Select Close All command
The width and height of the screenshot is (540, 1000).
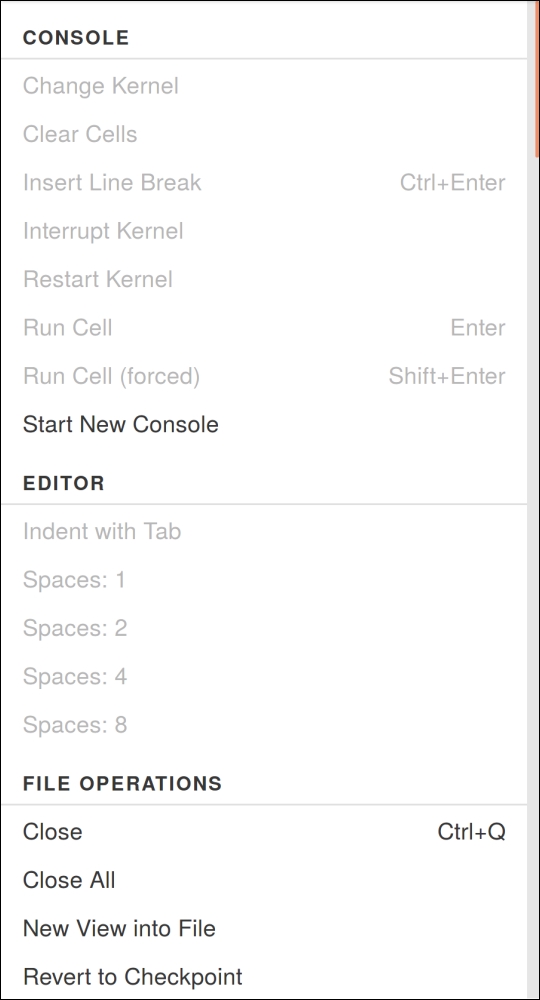pos(264,880)
